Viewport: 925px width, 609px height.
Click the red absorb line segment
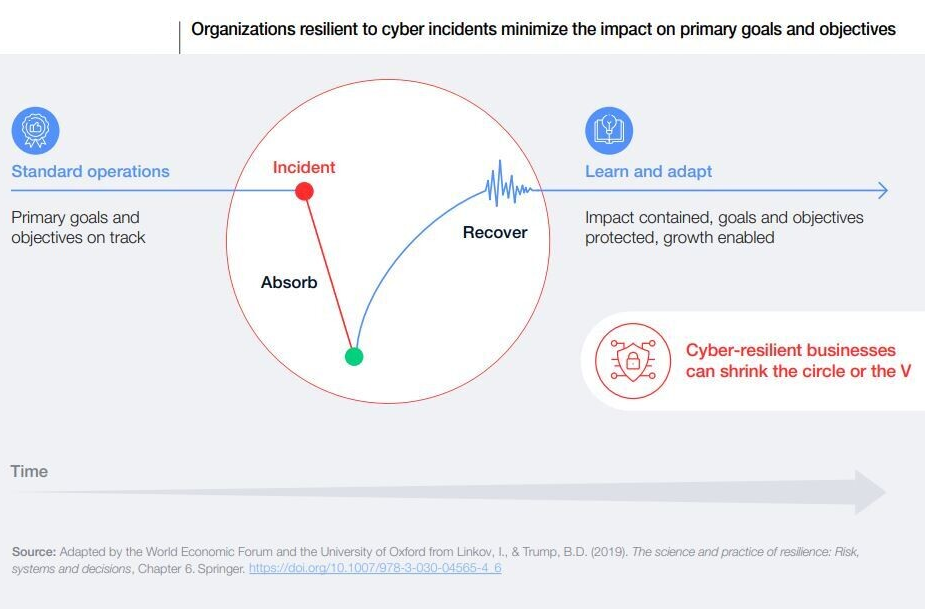click(x=329, y=274)
